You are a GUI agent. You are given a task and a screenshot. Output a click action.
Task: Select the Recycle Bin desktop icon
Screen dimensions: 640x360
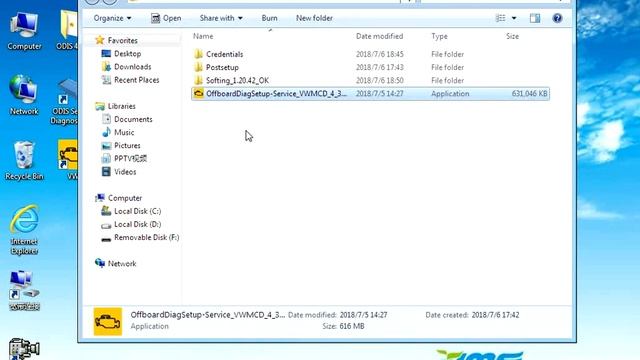24,161
